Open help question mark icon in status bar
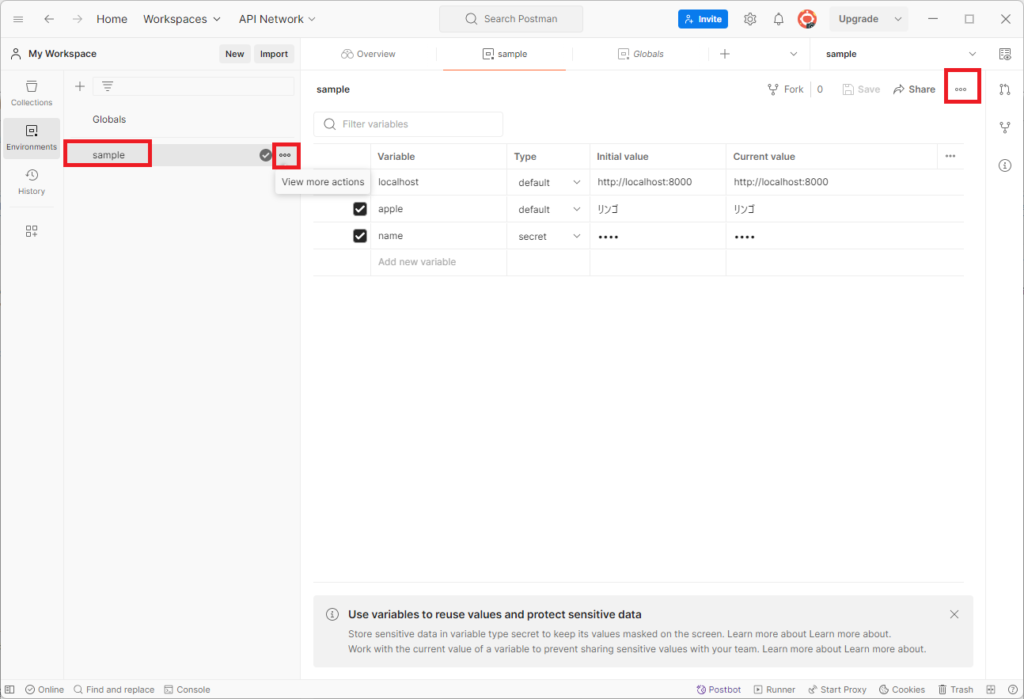 click(1012, 689)
